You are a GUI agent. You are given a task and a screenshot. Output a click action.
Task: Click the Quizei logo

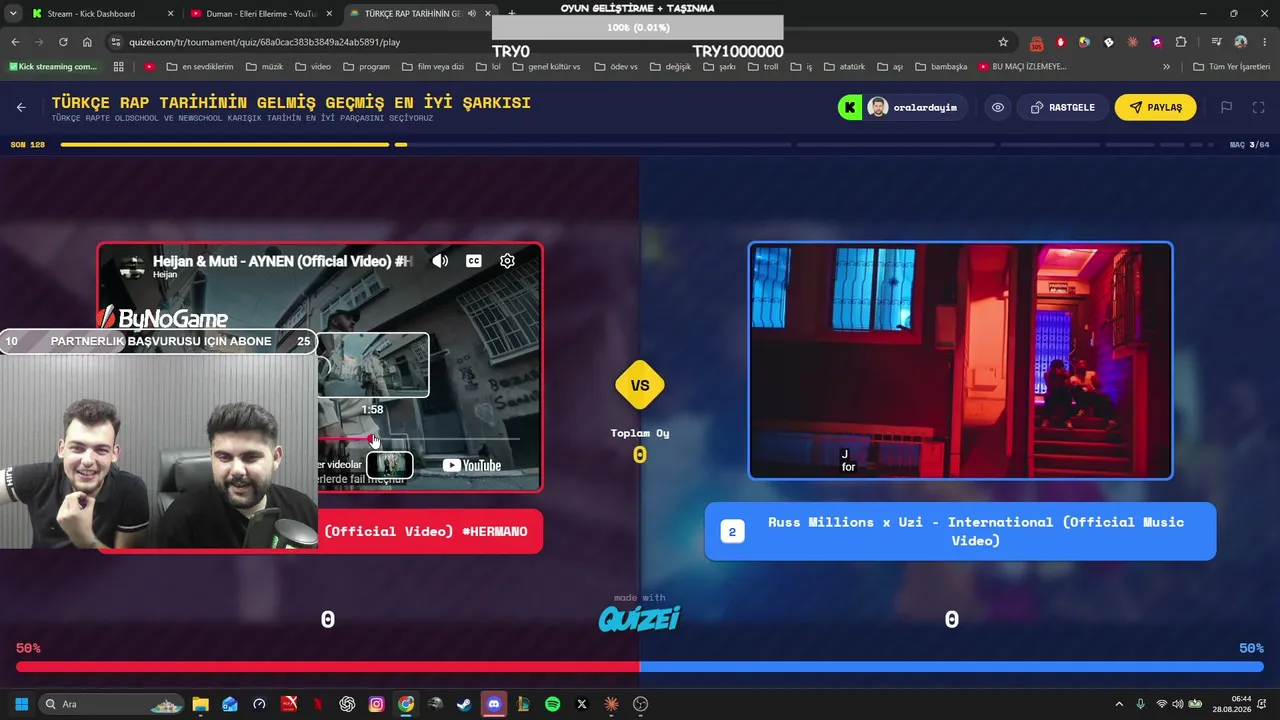coord(639,619)
